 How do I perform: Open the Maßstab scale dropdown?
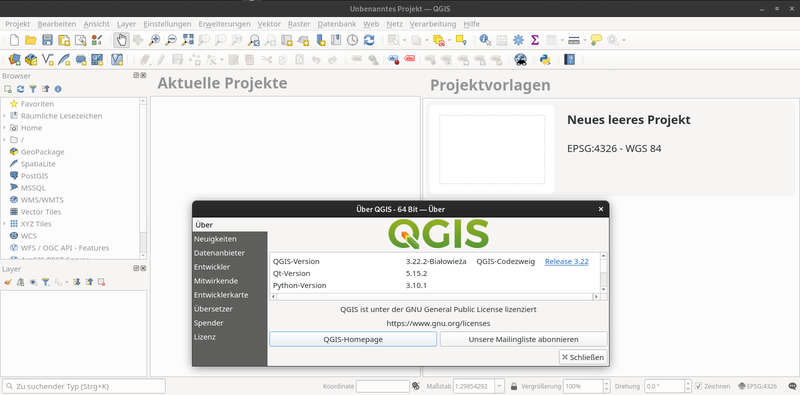499,386
